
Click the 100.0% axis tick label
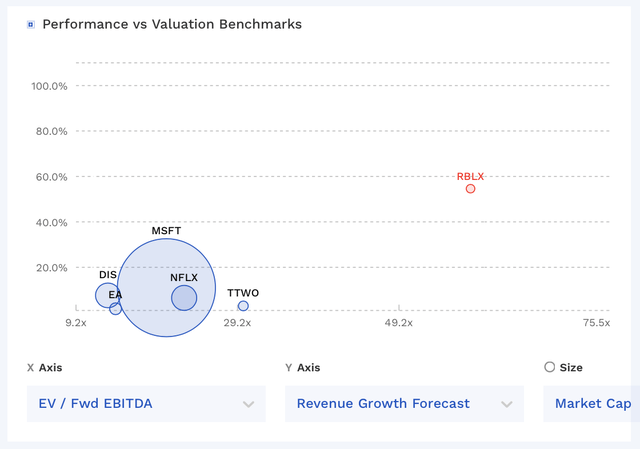coord(49,86)
